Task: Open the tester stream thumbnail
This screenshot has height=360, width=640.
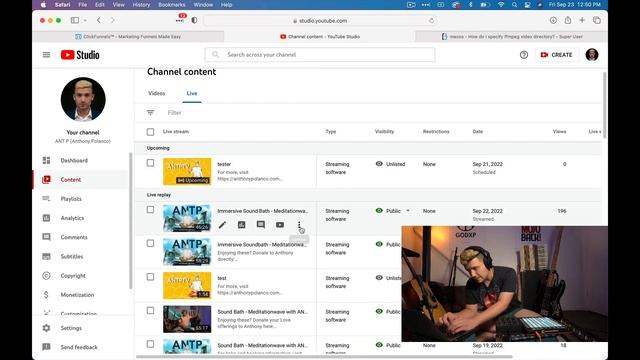Action: tap(187, 171)
